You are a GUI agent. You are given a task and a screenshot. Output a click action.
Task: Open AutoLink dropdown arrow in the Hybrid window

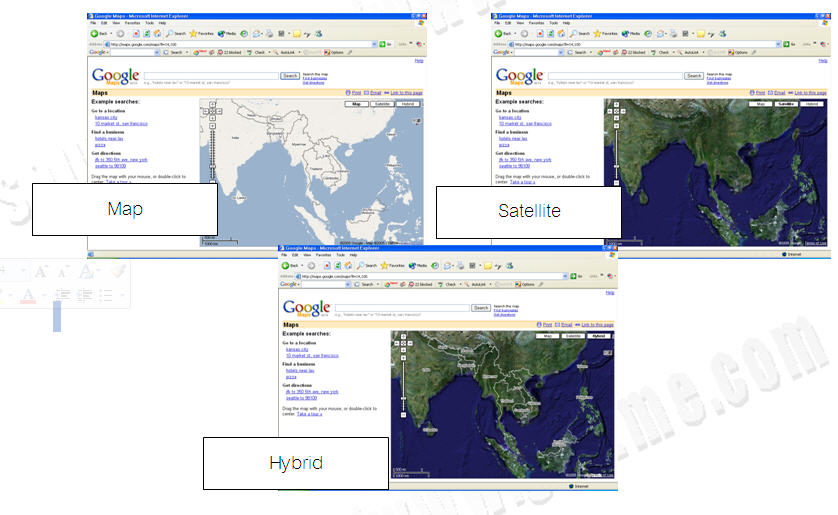491,284
